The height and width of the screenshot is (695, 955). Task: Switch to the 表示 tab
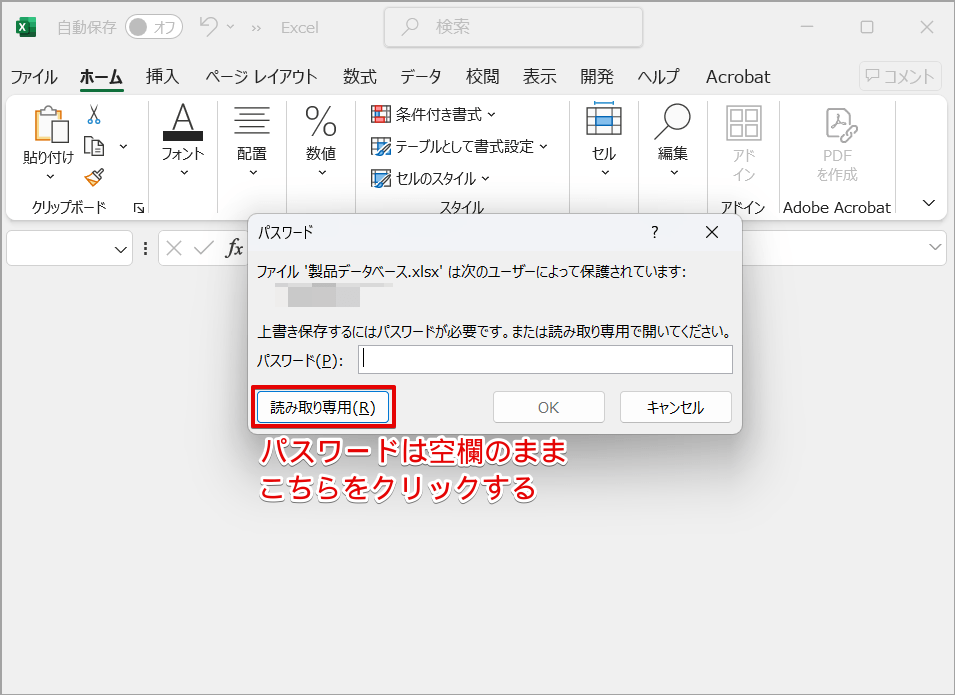pos(540,77)
